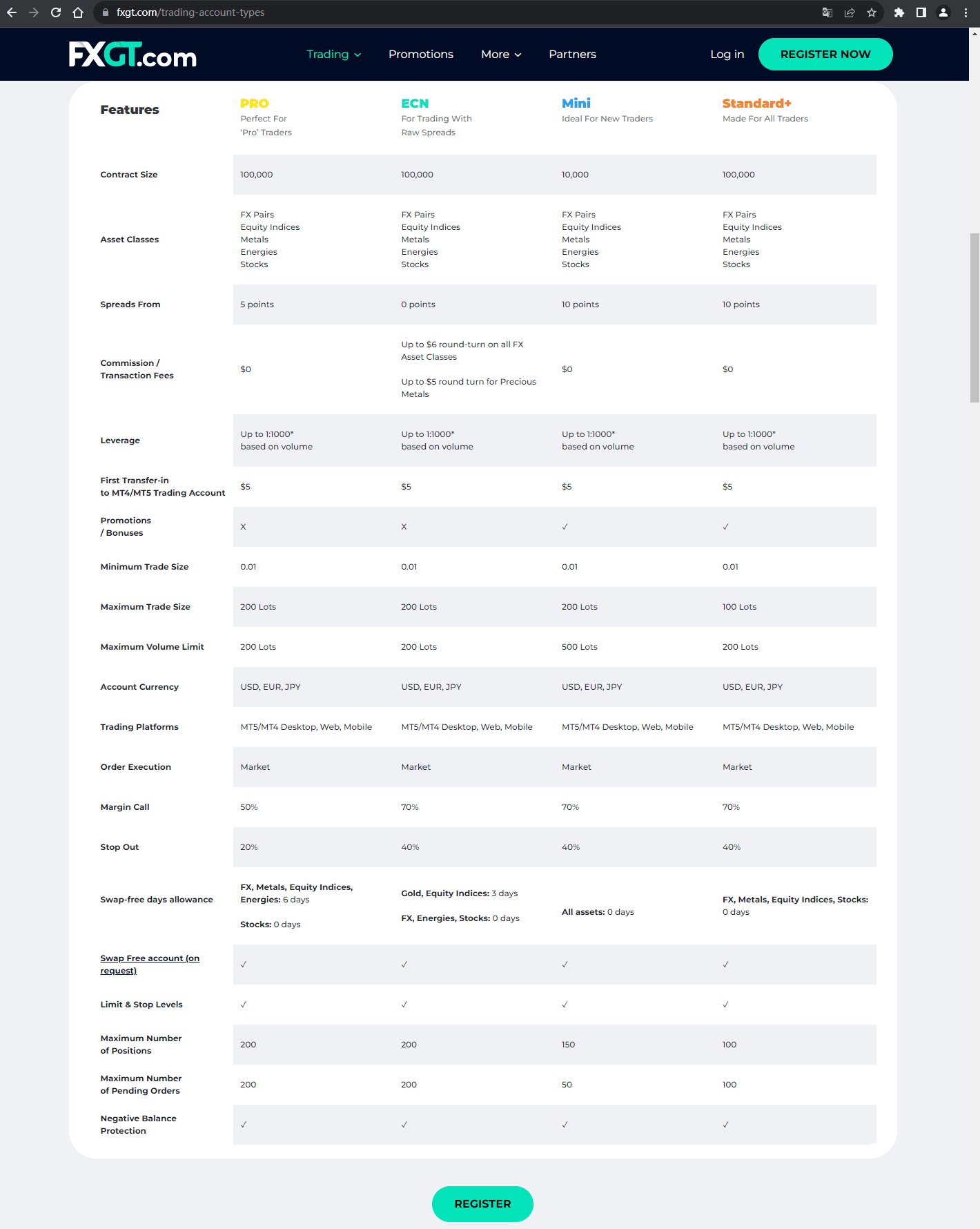980x1229 pixels.
Task: Toggle the browser side panel icon
Action: [x=921, y=12]
